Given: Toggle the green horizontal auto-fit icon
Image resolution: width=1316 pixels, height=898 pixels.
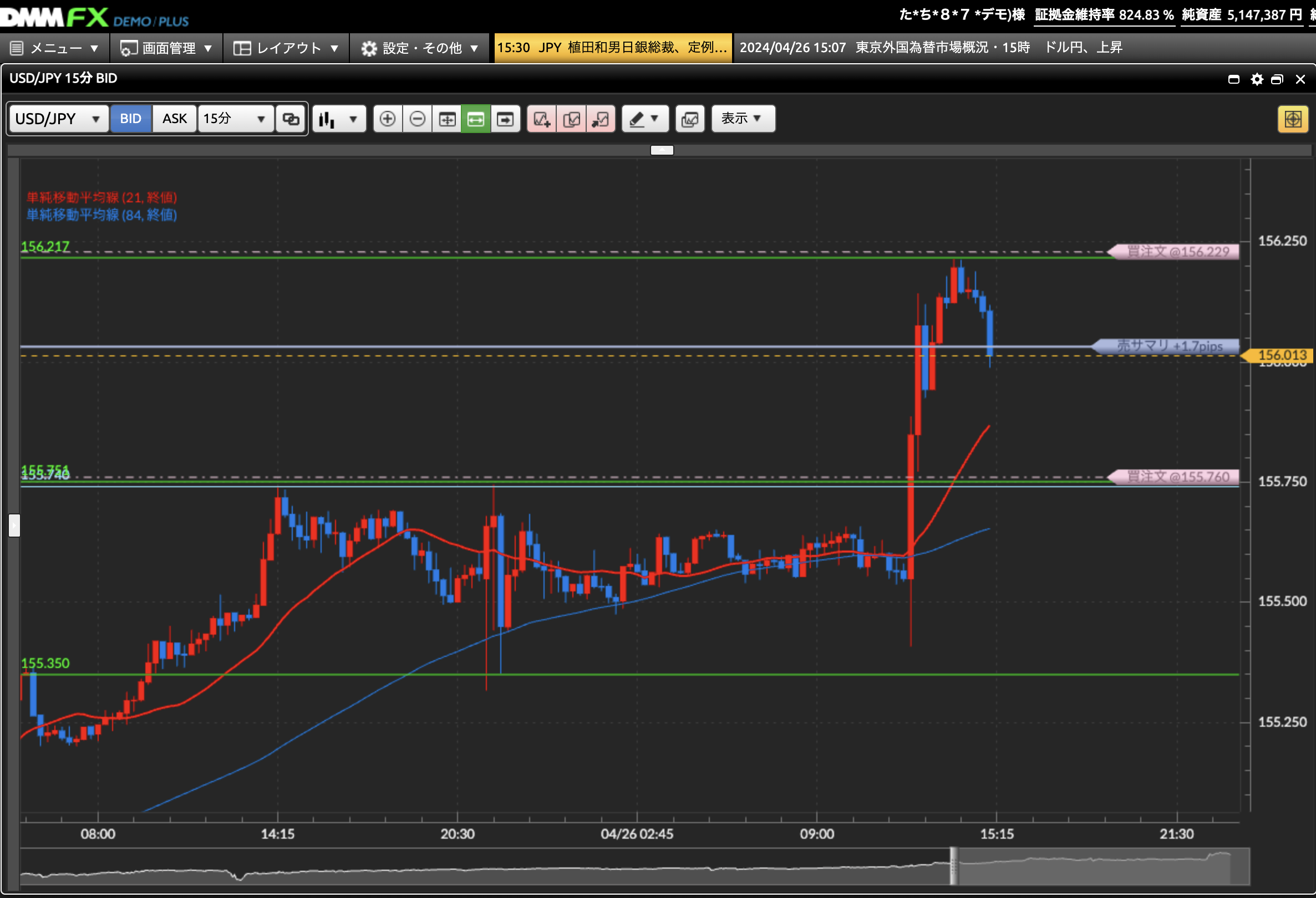Looking at the screenshot, I should tap(476, 119).
